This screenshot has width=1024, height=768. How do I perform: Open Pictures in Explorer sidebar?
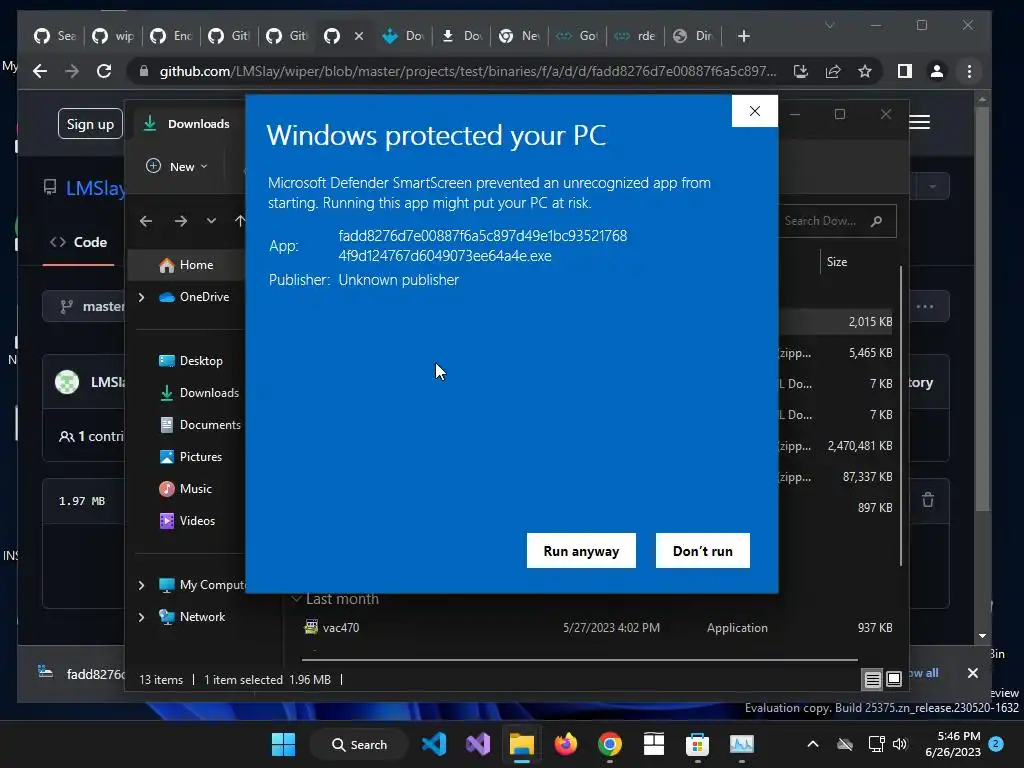191,456
